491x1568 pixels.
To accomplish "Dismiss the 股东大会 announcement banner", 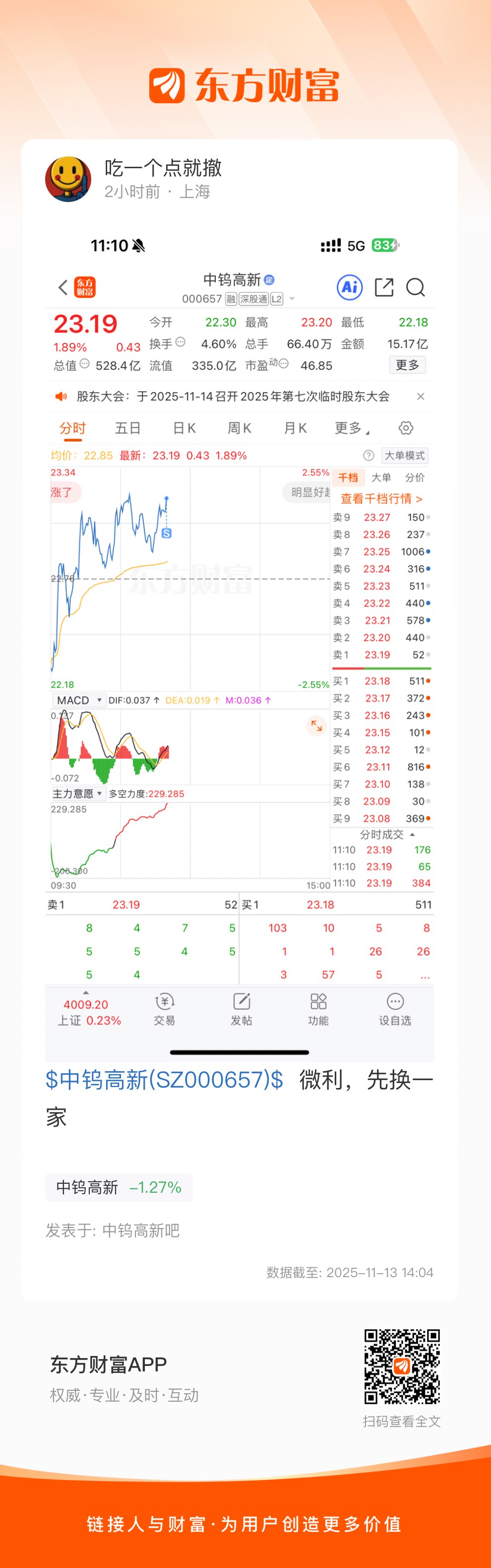I will click(421, 397).
